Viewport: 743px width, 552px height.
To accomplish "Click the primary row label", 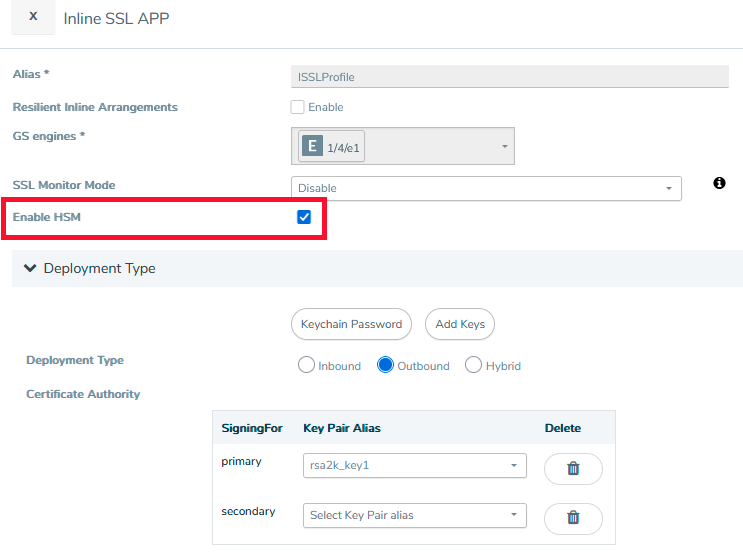I will tap(241, 462).
